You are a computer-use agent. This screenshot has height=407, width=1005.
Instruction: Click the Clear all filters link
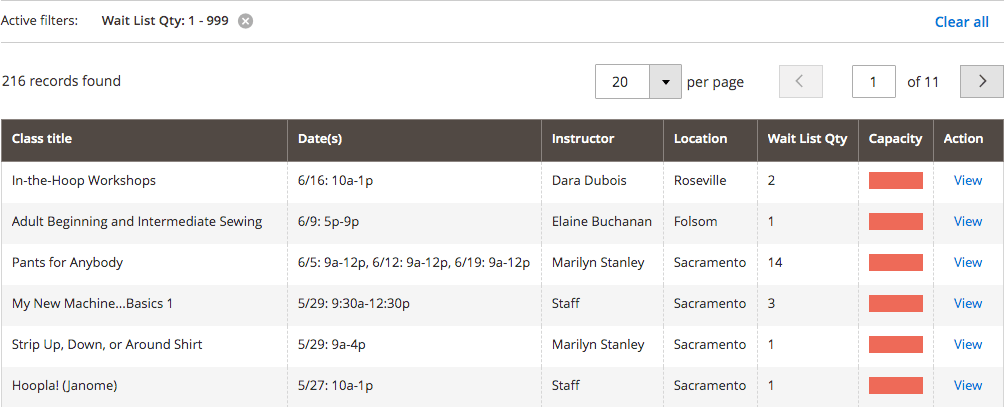[961, 21]
